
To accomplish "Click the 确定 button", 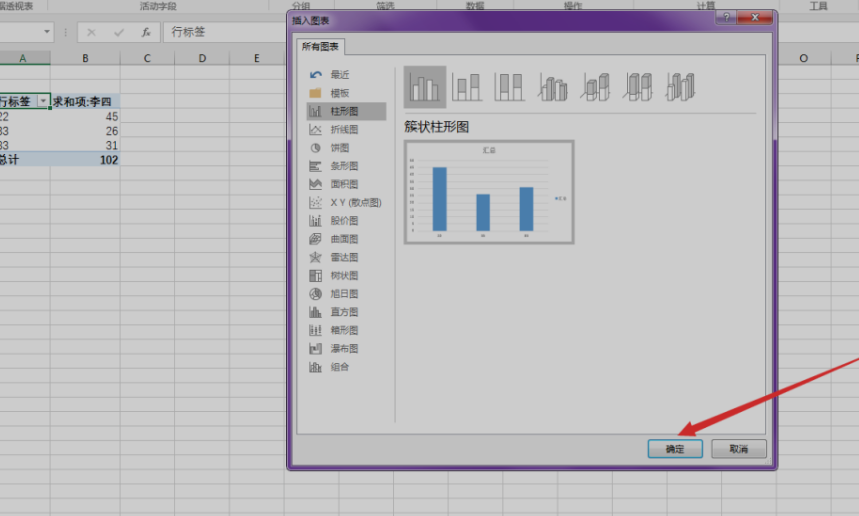I will [675, 449].
